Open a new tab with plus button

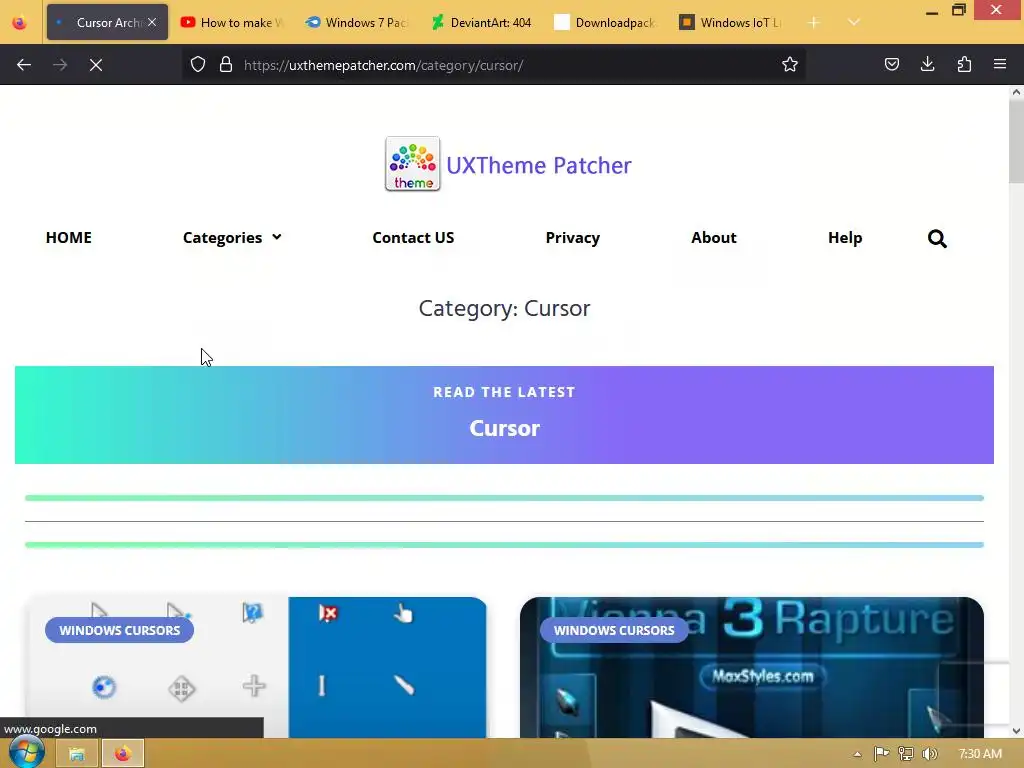813,23
